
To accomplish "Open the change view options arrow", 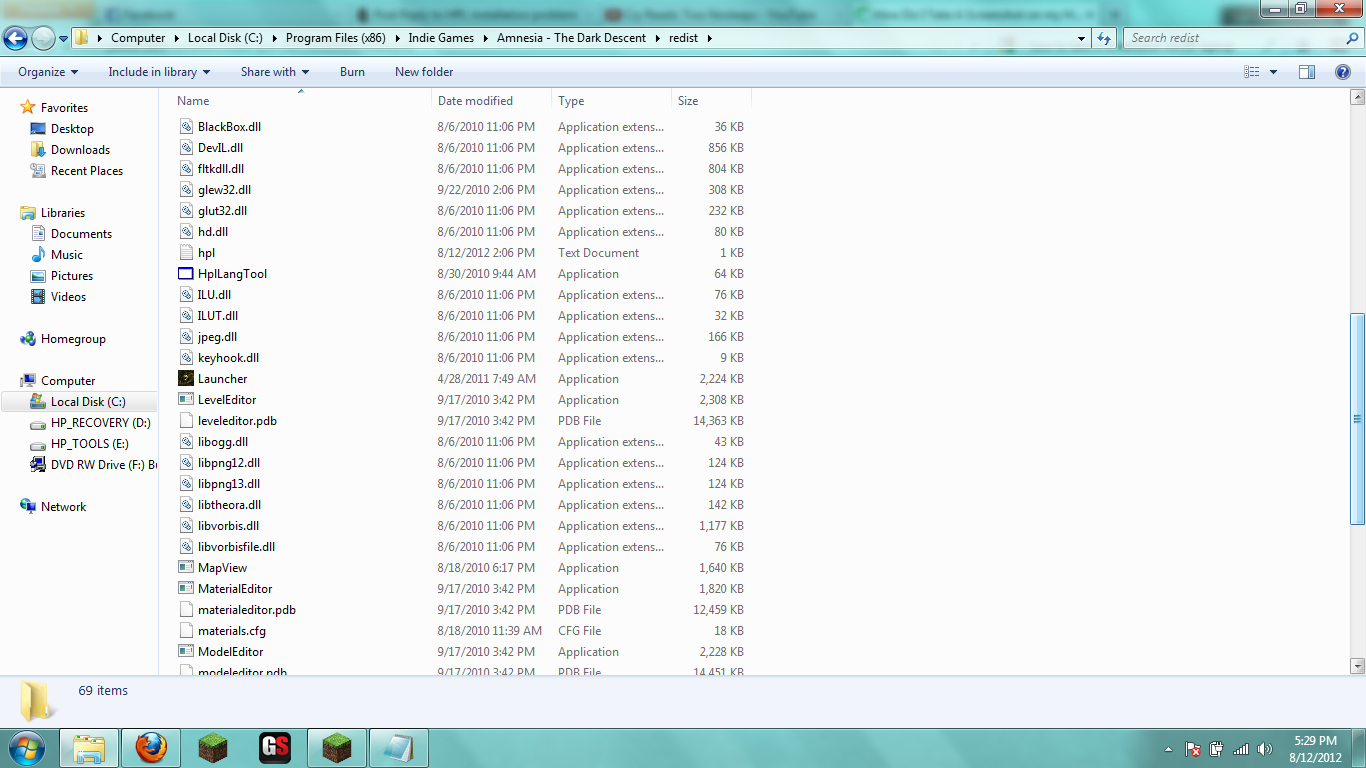I will (1273, 72).
